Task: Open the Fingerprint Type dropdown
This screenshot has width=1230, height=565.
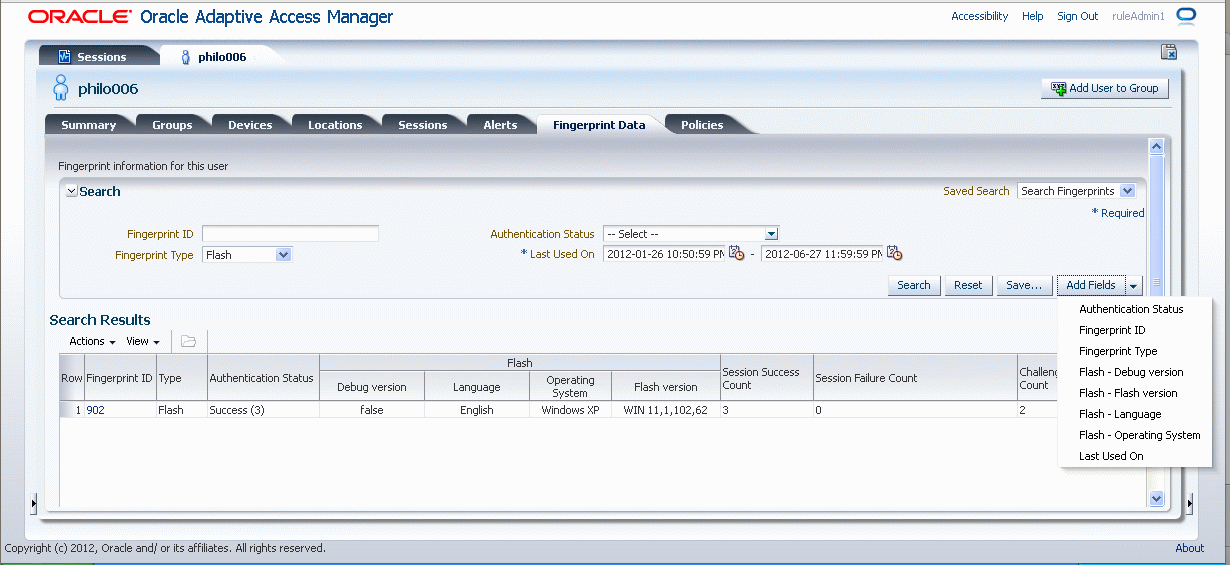Action: (283, 255)
